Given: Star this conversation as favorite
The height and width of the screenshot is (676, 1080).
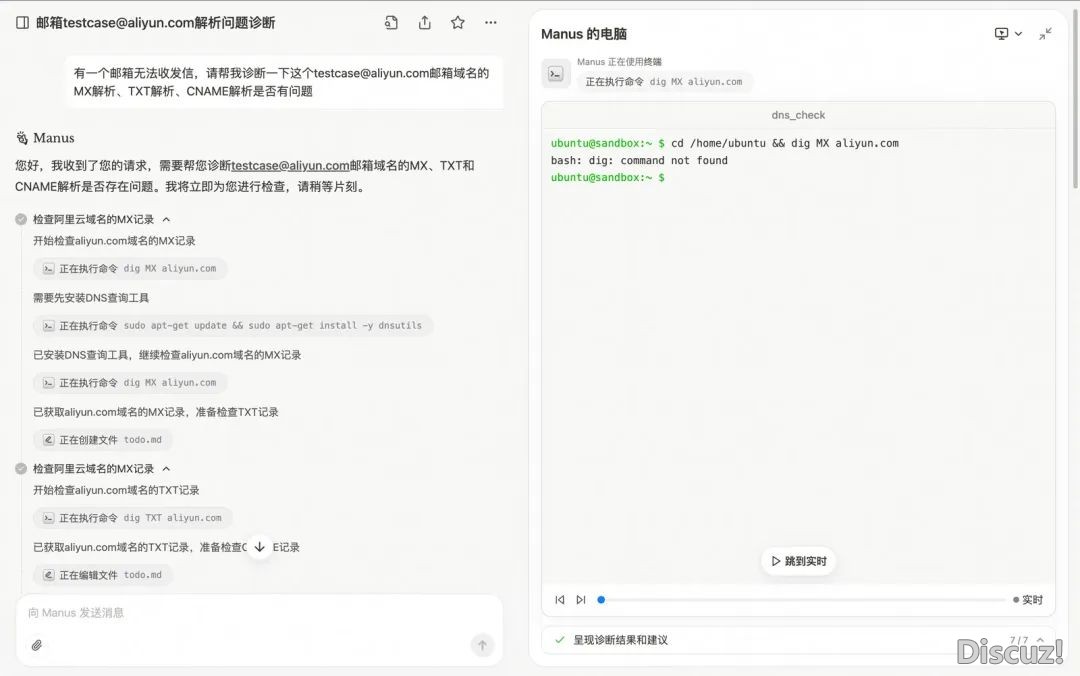Looking at the screenshot, I should pos(458,23).
